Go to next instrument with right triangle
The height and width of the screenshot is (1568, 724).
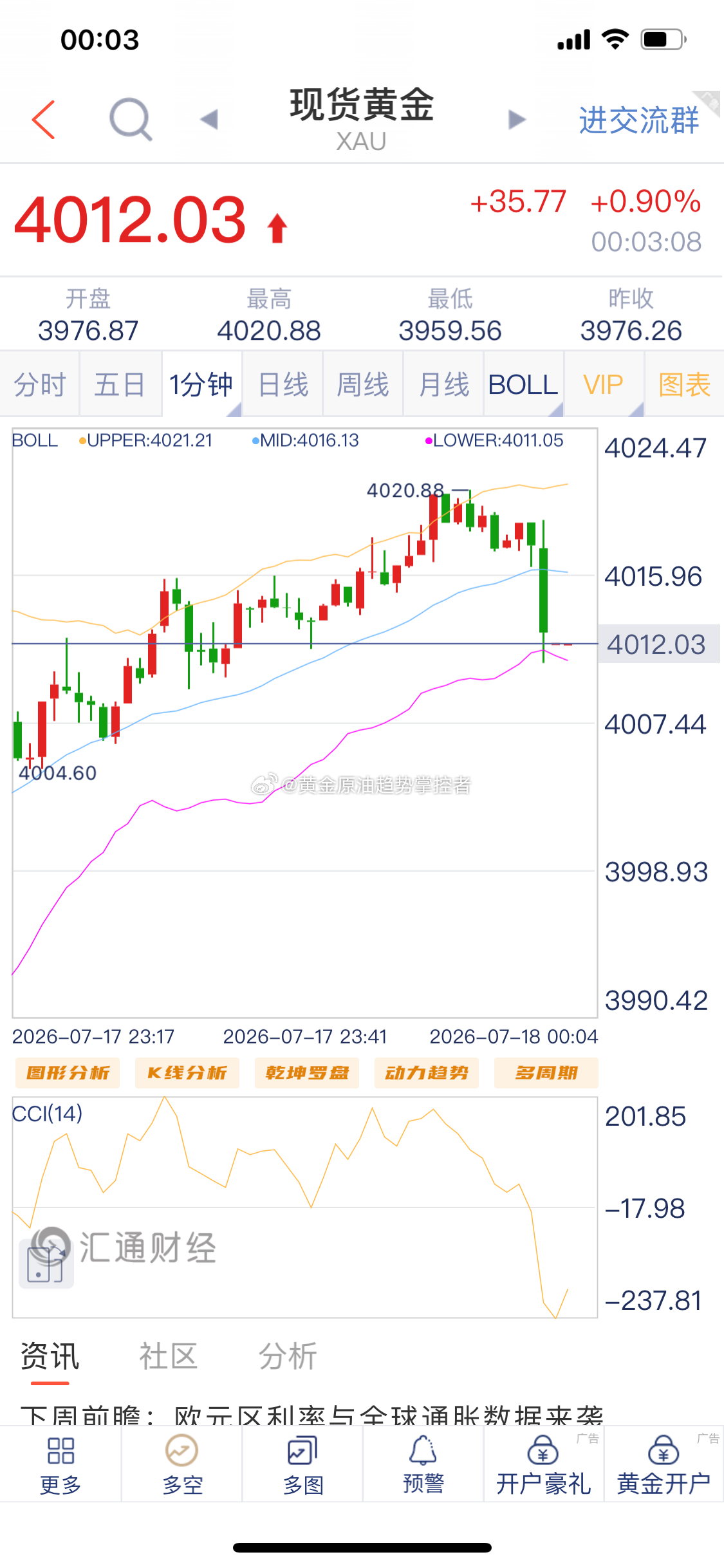pos(517,119)
